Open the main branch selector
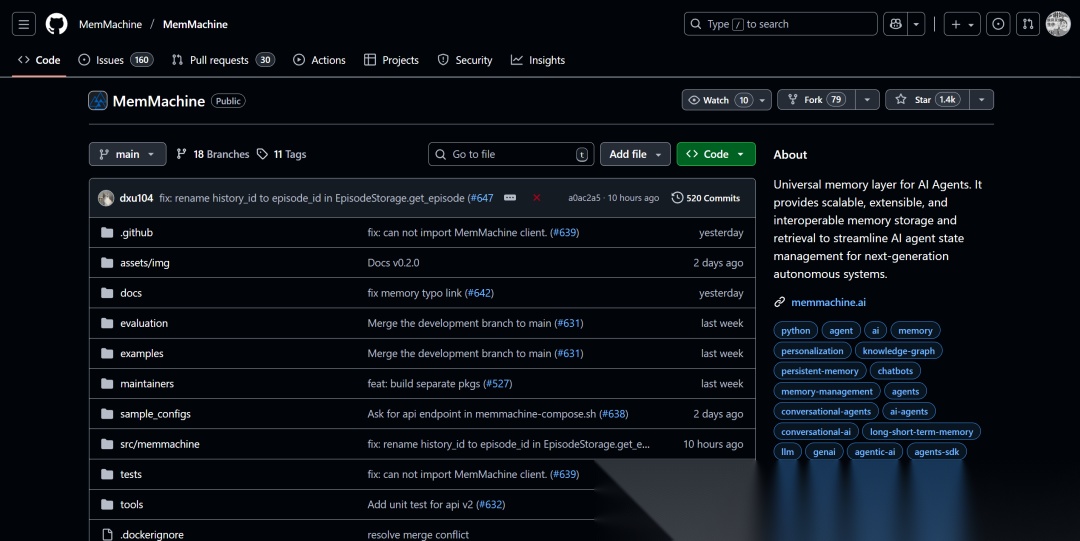Viewport: 1080px width, 541px height. tap(127, 154)
